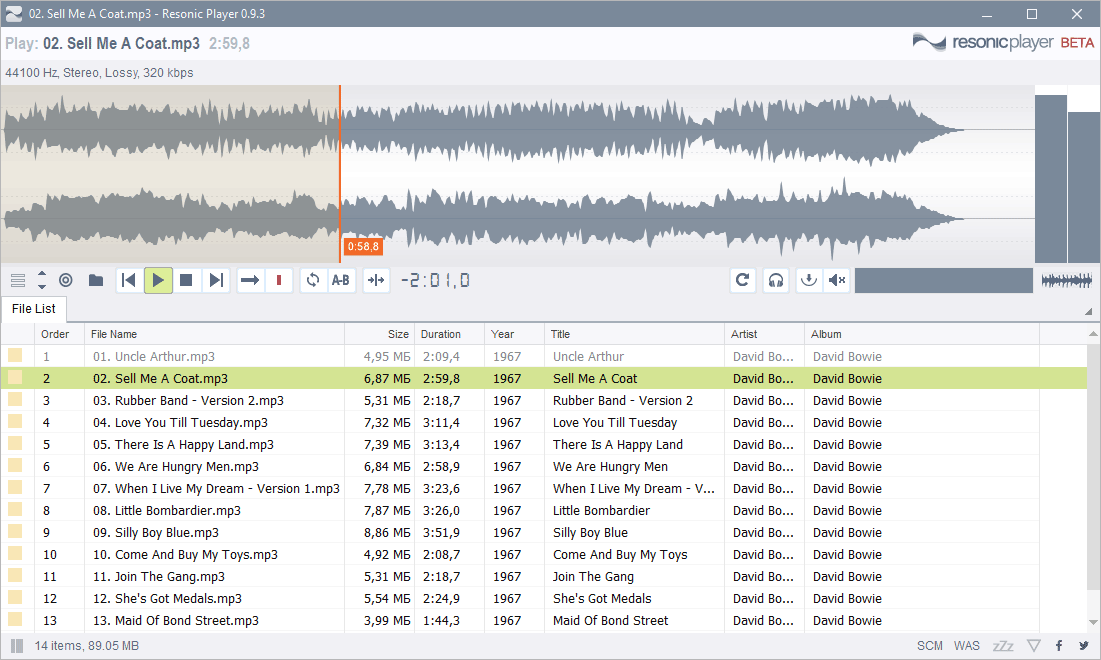1101x660 pixels.
Task: Select 08. Little Bombardier.mp3
Action: [167, 510]
